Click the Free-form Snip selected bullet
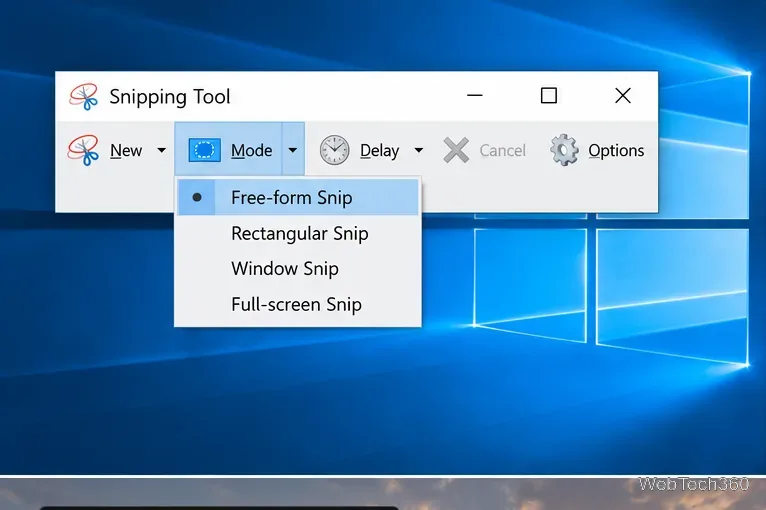 coord(197,197)
